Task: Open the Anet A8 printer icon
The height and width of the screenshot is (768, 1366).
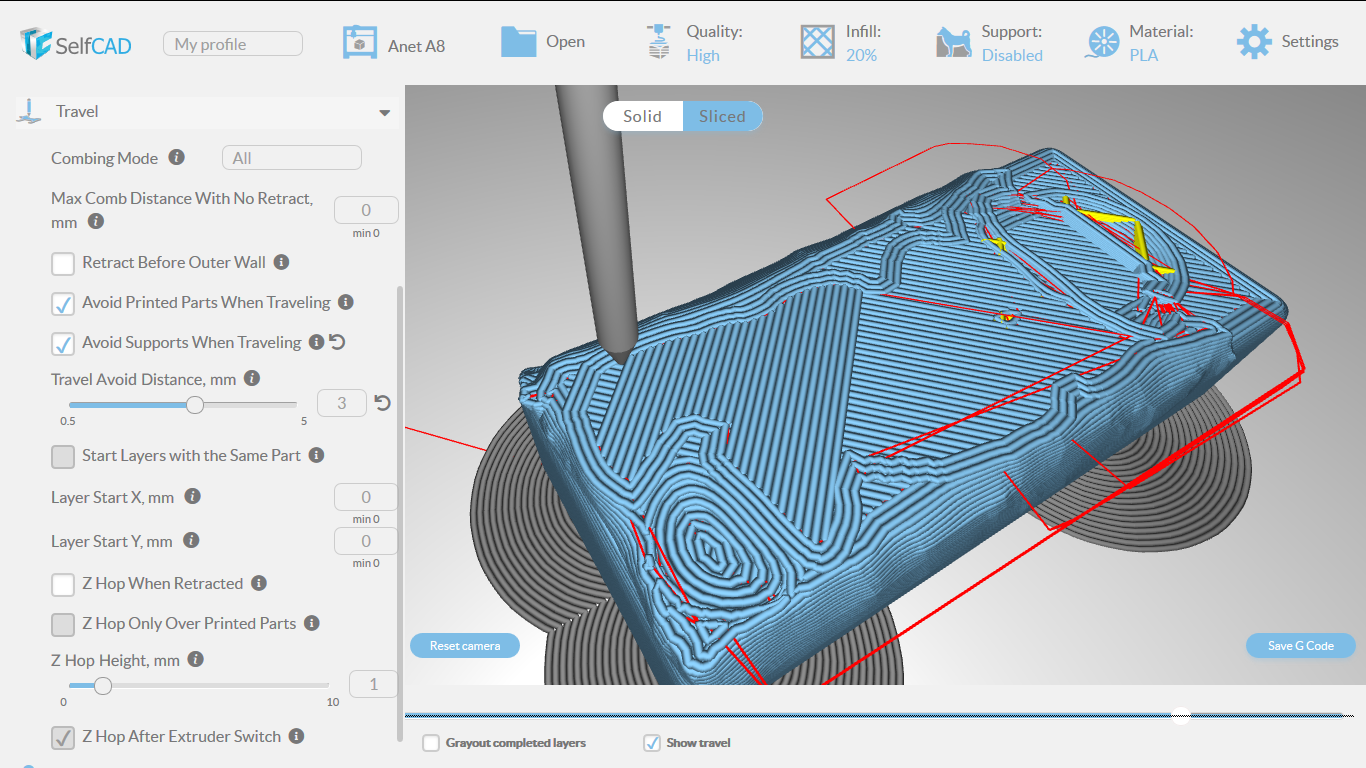Action: [x=359, y=42]
